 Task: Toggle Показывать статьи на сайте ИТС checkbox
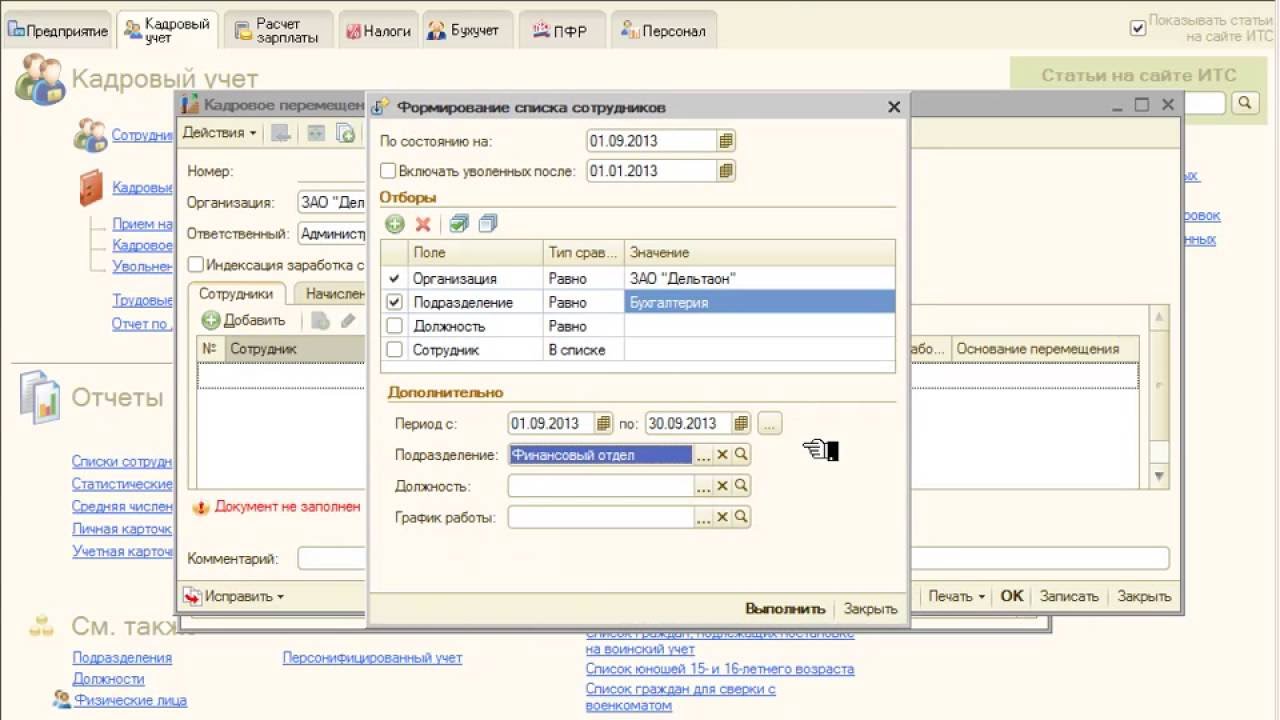[x=1137, y=28]
